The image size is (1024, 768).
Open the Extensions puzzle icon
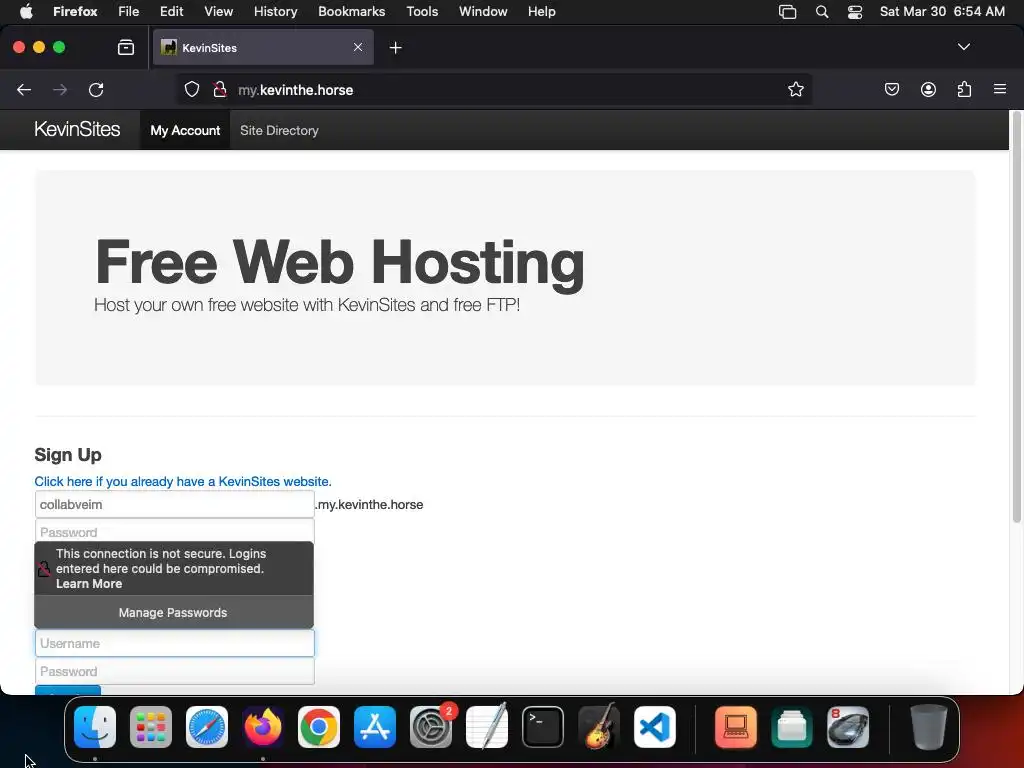click(x=964, y=89)
